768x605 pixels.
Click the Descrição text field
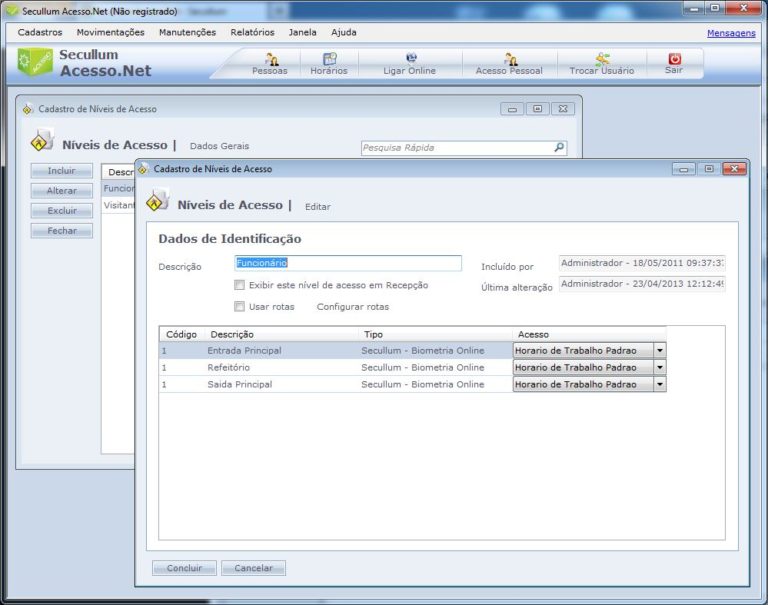click(x=348, y=263)
